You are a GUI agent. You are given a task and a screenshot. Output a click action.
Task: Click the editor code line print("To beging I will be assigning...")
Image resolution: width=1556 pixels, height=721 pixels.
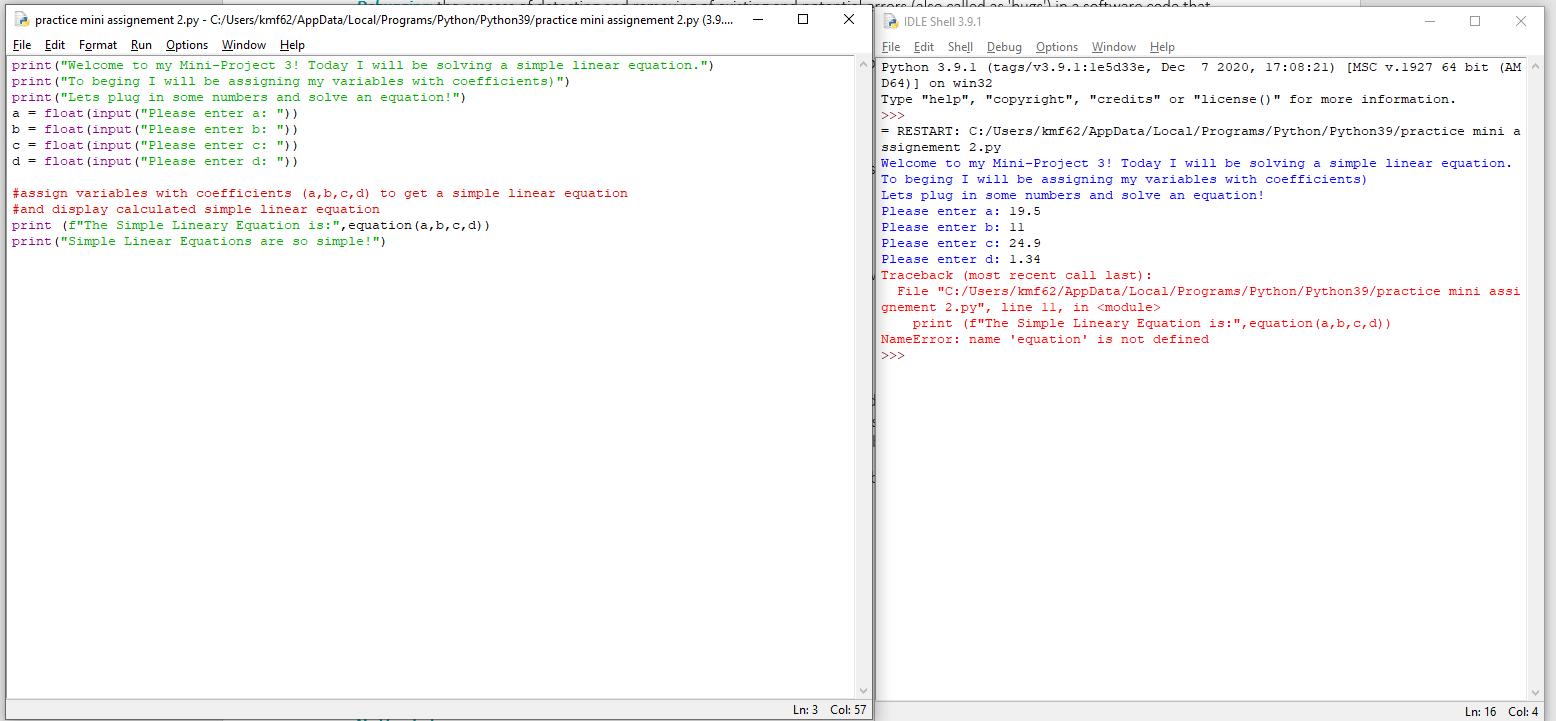pyautogui.click(x=290, y=81)
